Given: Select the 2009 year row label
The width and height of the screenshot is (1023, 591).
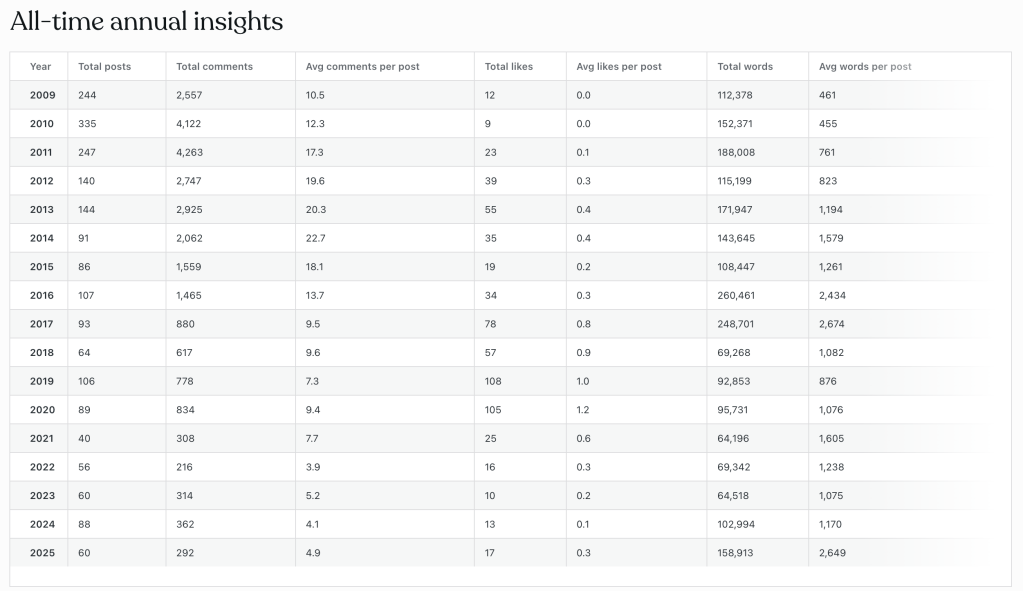Looking at the screenshot, I should 42,95.
